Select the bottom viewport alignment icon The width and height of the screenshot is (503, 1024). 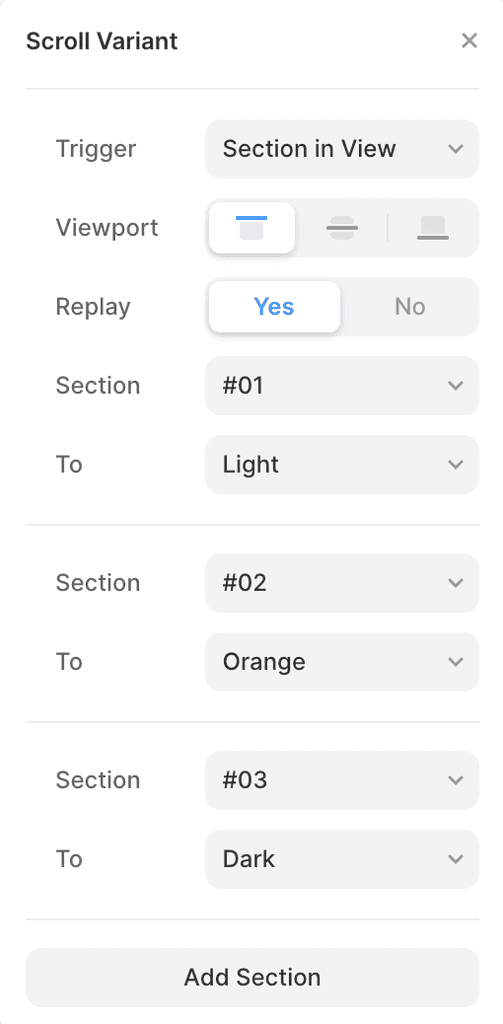click(432, 228)
